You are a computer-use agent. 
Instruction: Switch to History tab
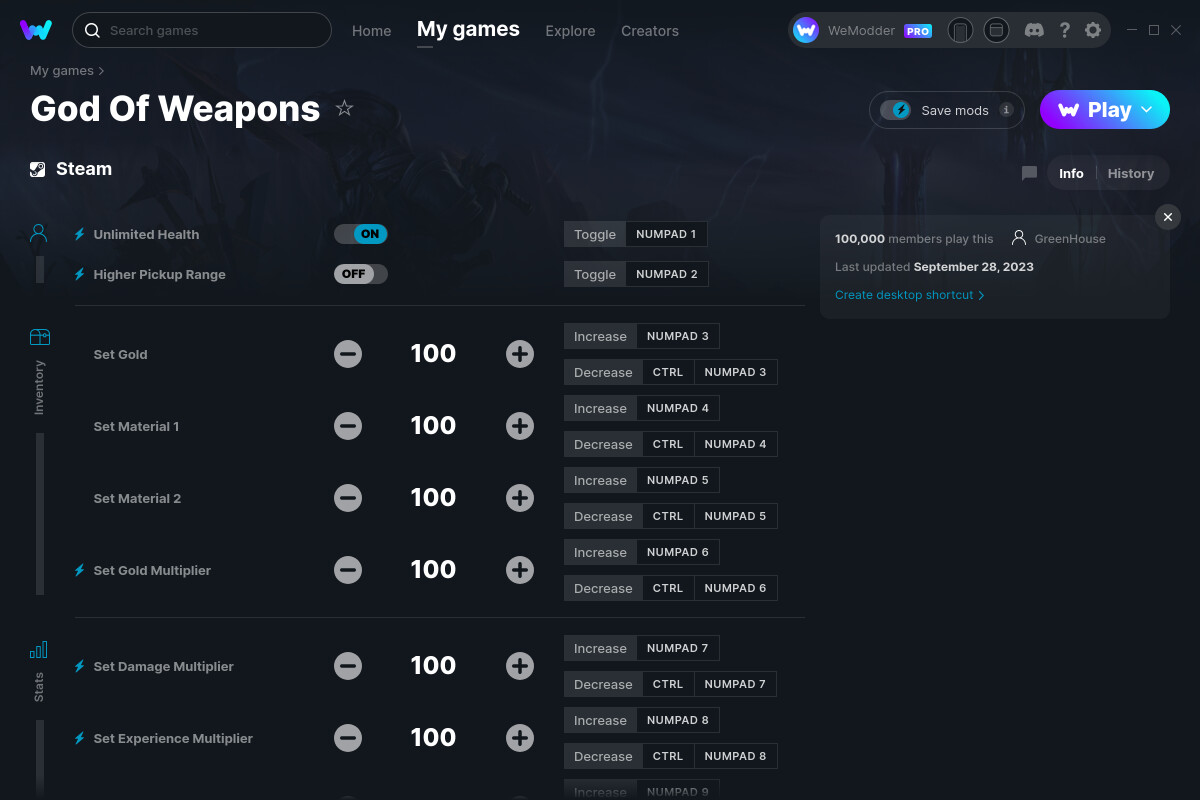coord(1131,173)
